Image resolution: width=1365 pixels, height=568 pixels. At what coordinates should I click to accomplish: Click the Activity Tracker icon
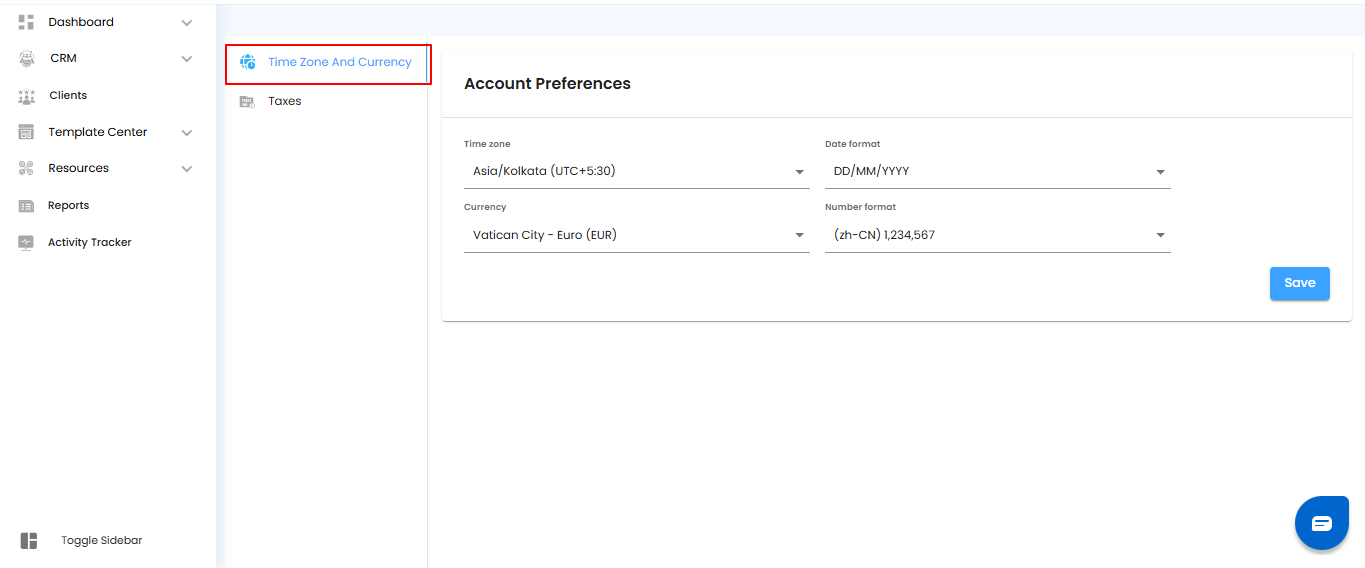(x=27, y=243)
